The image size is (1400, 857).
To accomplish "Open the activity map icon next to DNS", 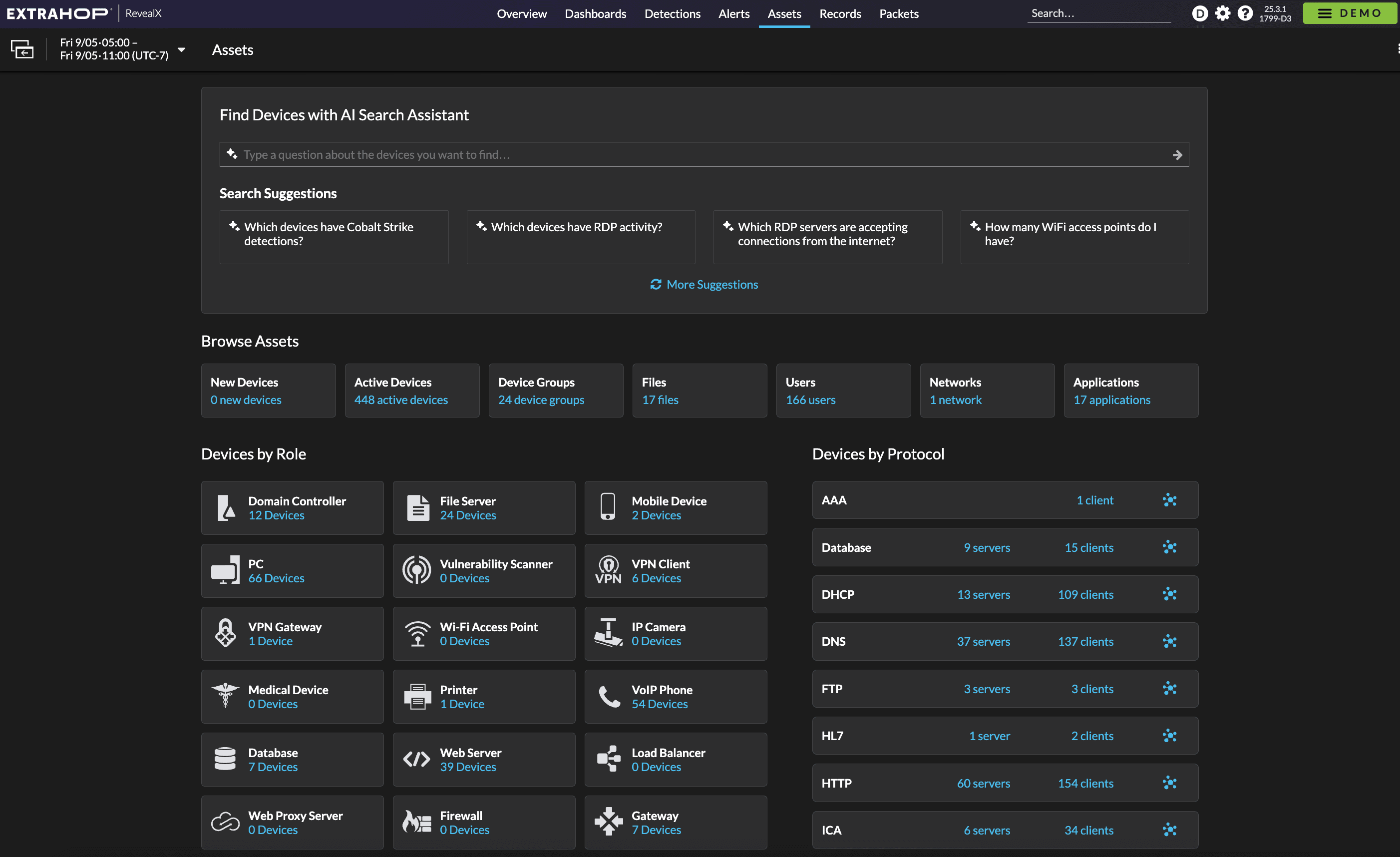I will 1170,641.
